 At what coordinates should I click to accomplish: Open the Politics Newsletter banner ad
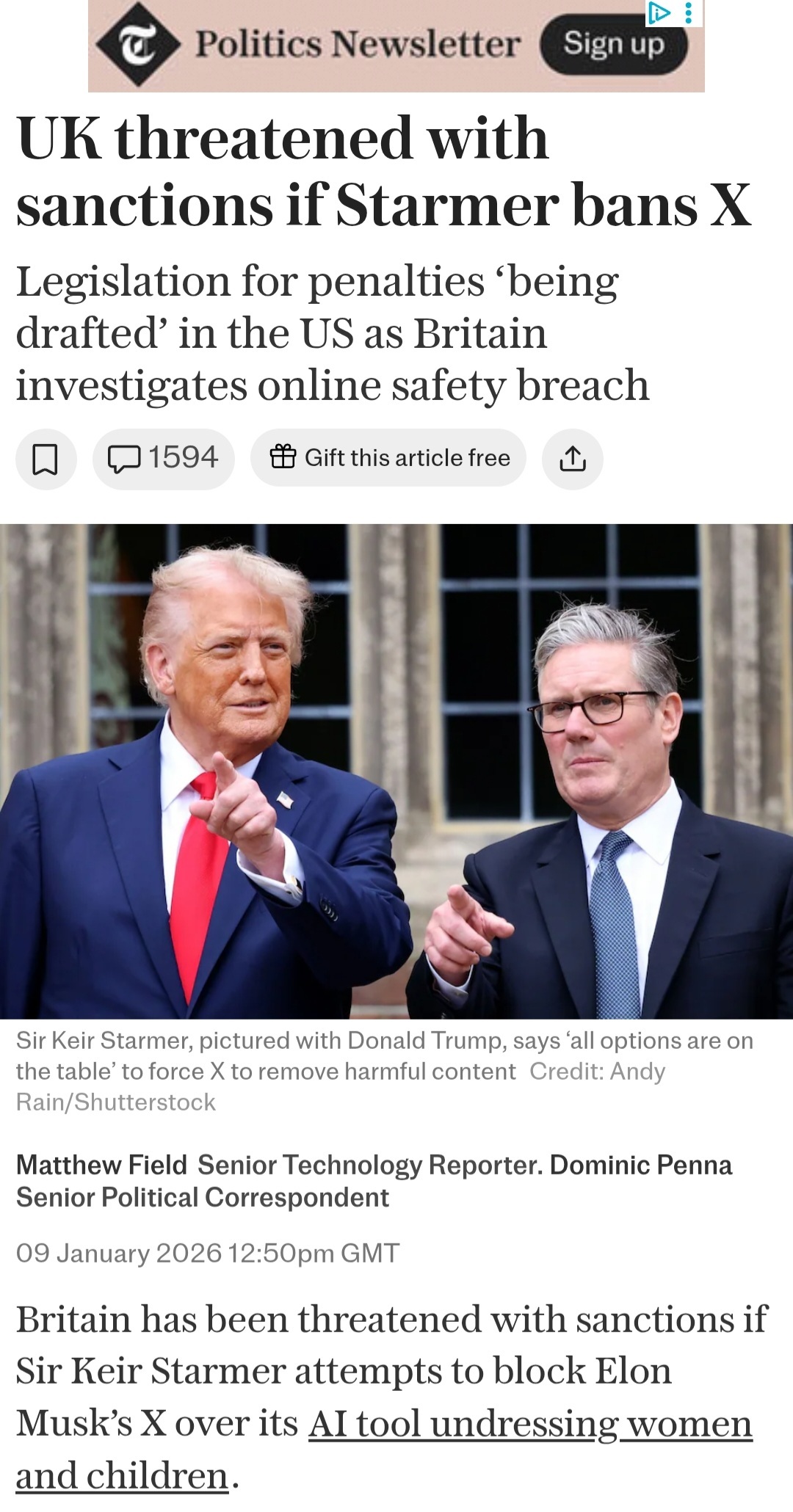pyautogui.click(x=396, y=46)
